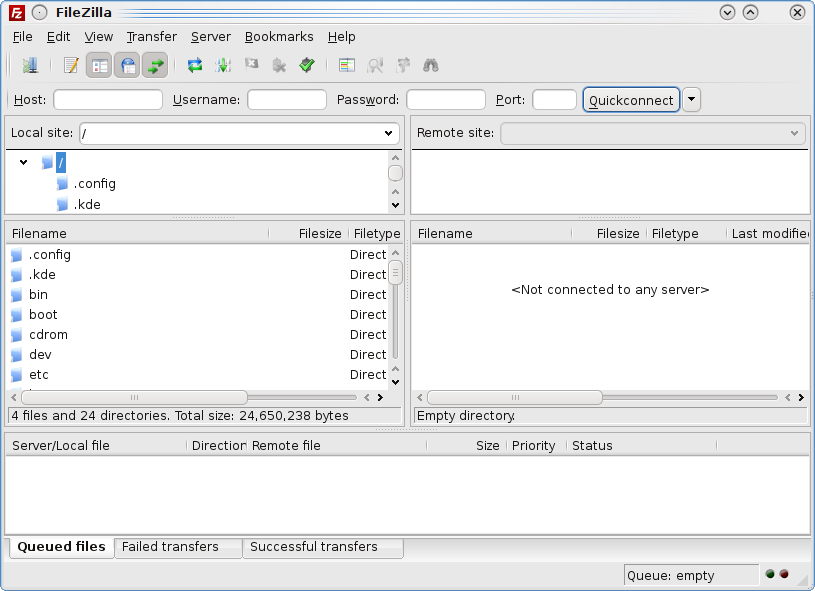Toggle processing of the transfer queue
The height and width of the screenshot is (591, 815).
point(223,66)
